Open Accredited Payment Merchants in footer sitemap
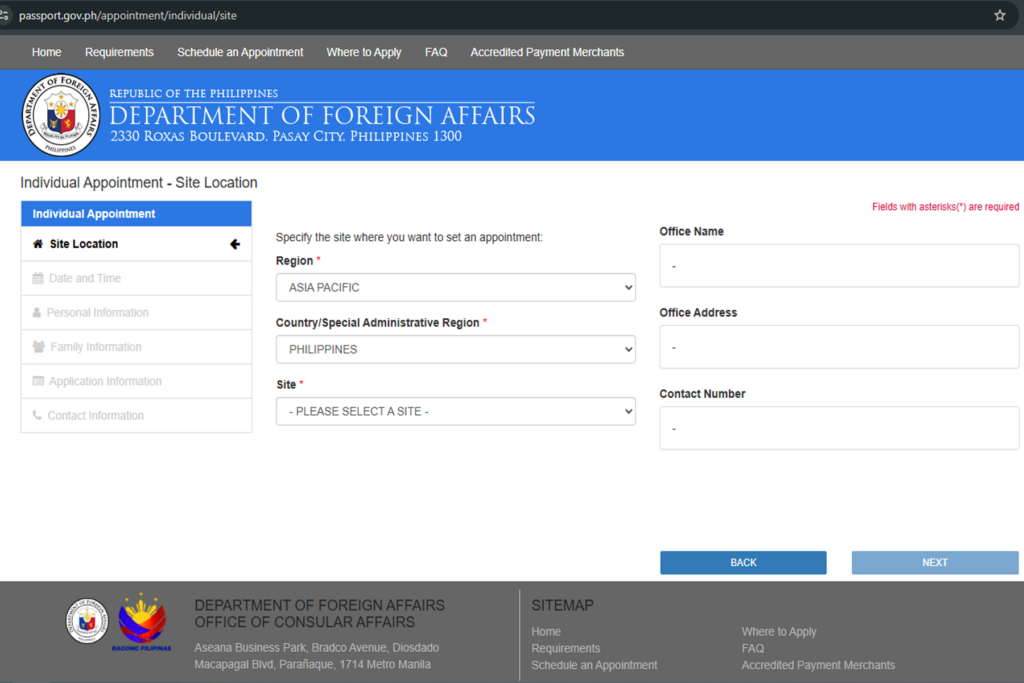This screenshot has width=1024, height=683. [818, 665]
